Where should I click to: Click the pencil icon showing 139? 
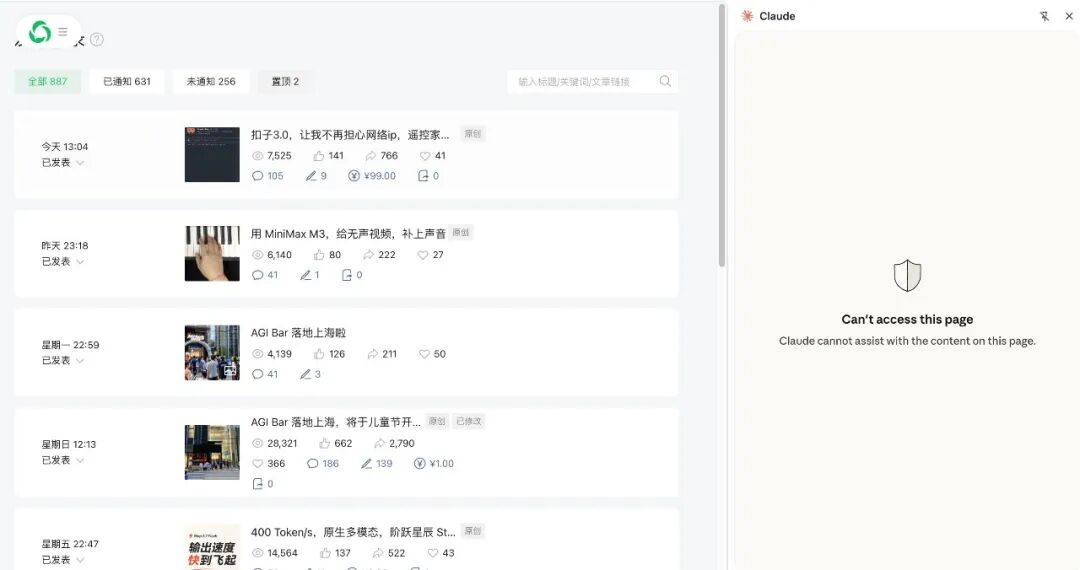(x=366, y=463)
